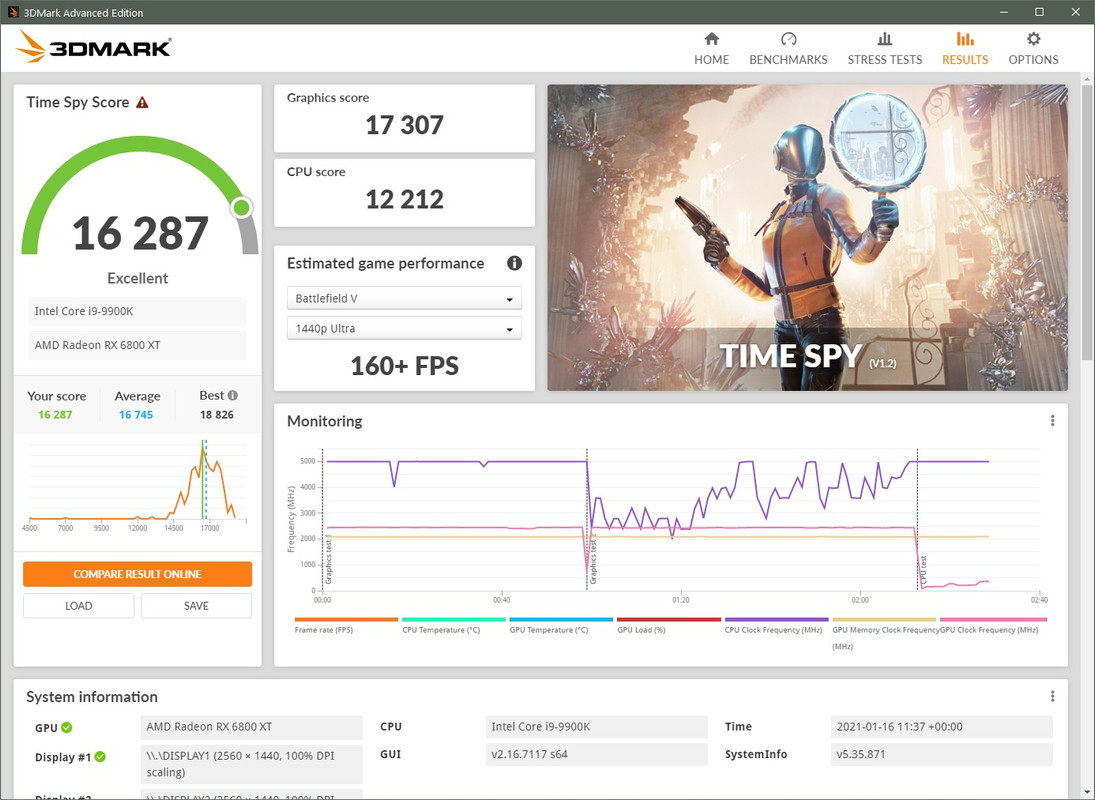Click the 3DMark logo

(x=94, y=47)
